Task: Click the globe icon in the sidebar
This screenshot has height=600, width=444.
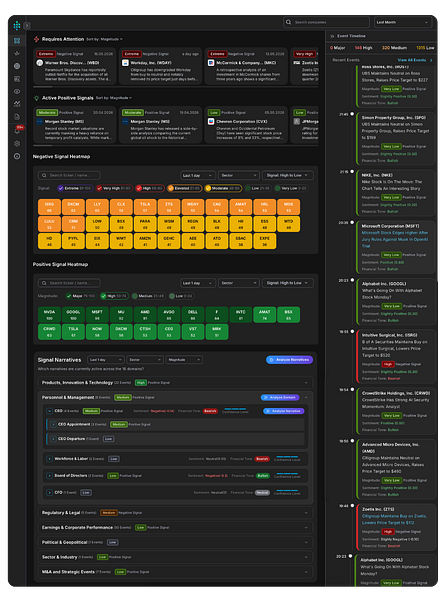Action: coord(17,66)
